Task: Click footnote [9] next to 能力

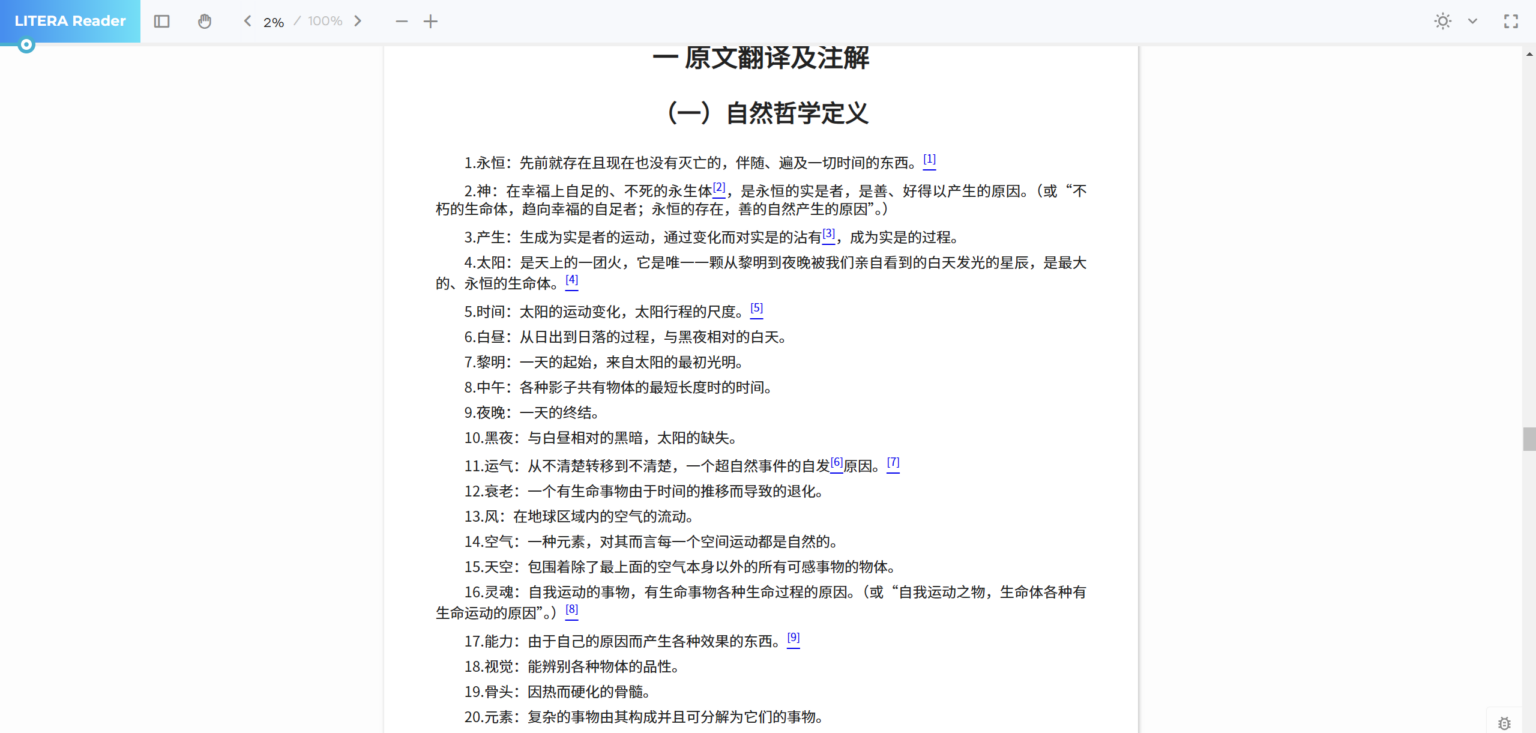Action: (x=793, y=637)
